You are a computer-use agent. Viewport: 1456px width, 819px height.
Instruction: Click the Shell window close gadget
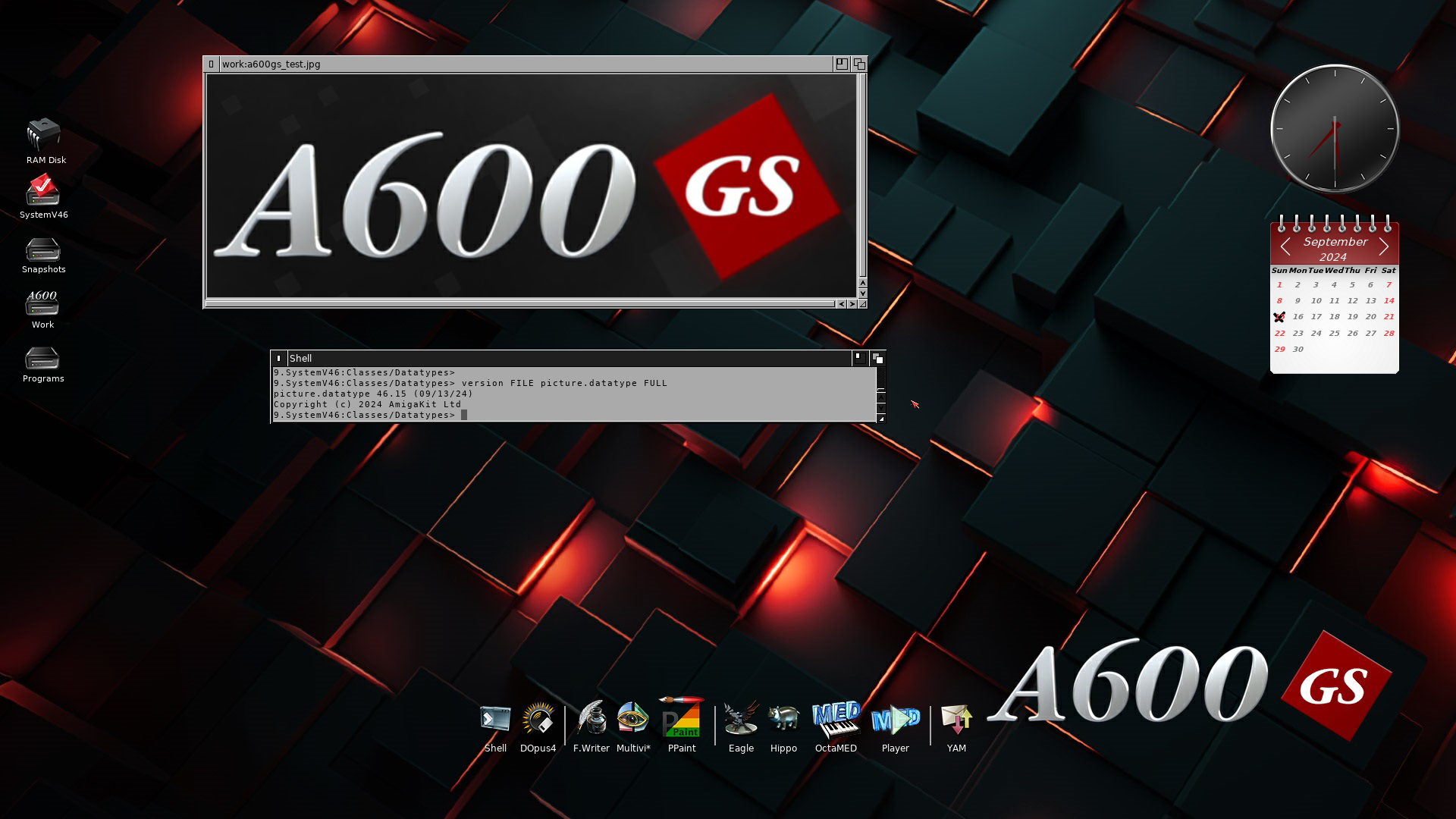coord(279,359)
